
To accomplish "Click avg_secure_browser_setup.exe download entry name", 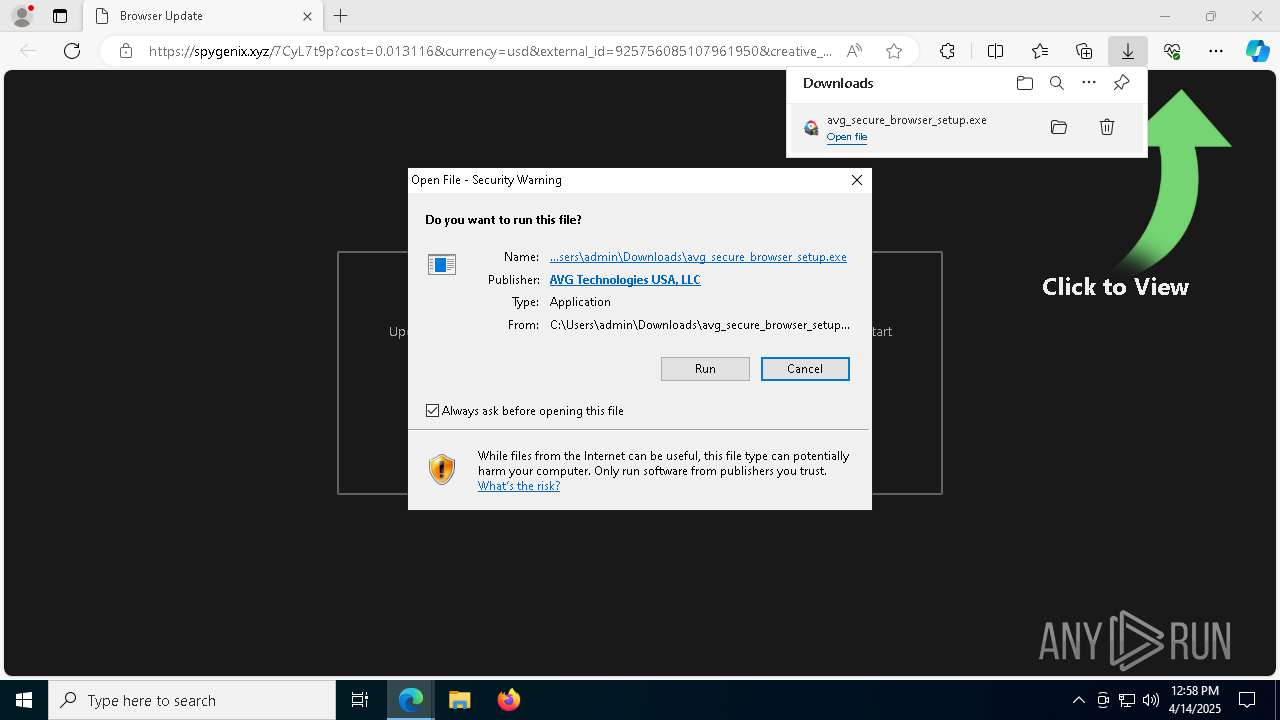I will [x=906, y=120].
